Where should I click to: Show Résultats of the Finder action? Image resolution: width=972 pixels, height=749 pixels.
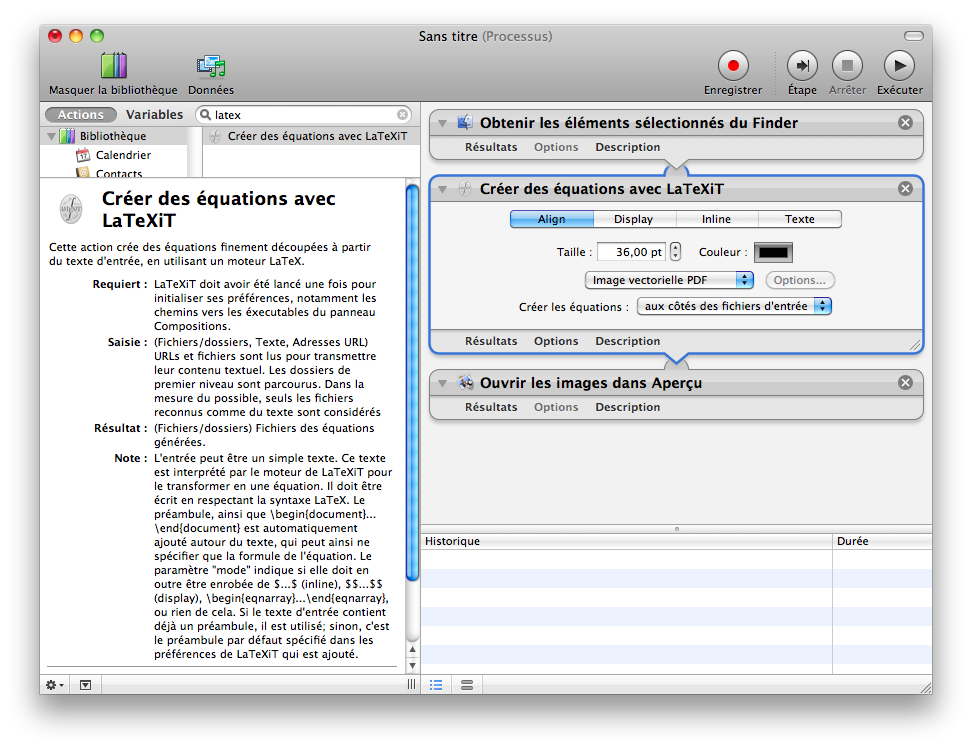(x=491, y=147)
